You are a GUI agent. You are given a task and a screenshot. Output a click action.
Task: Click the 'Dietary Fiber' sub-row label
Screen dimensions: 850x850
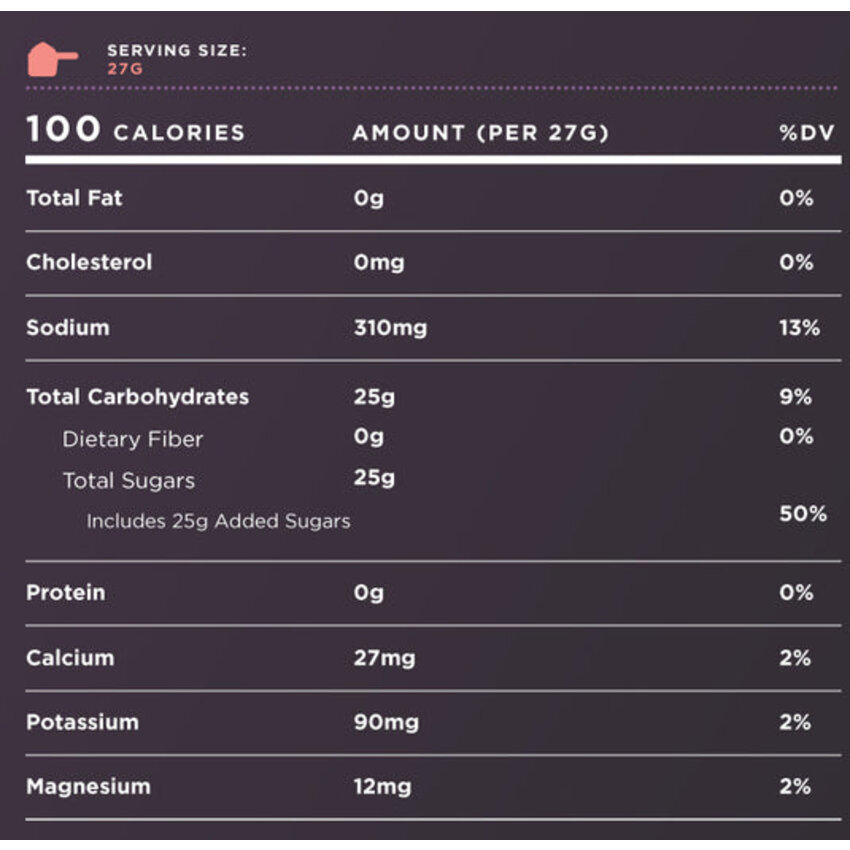(x=132, y=439)
